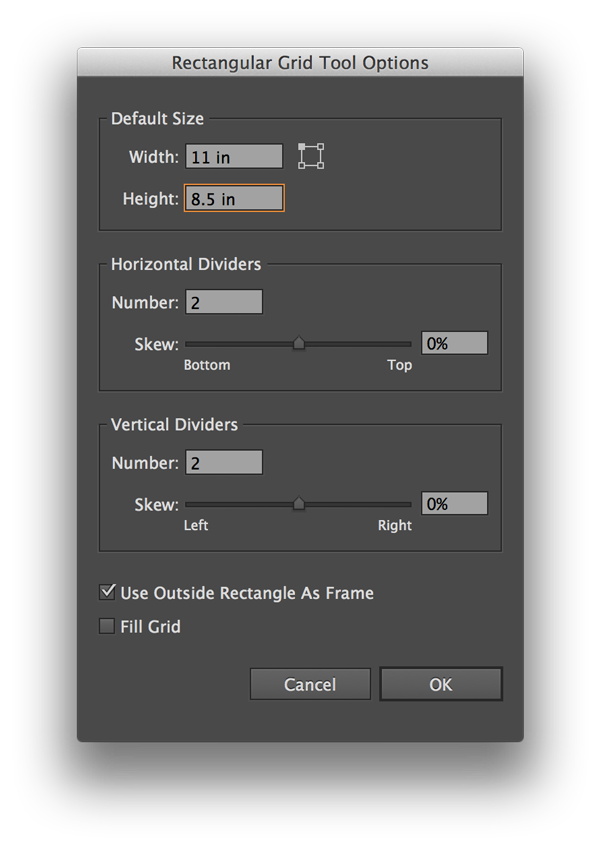Pick the bottom-right corner of the reference point icon
Viewport: 600px width, 848px height.
tap(321, 166)
